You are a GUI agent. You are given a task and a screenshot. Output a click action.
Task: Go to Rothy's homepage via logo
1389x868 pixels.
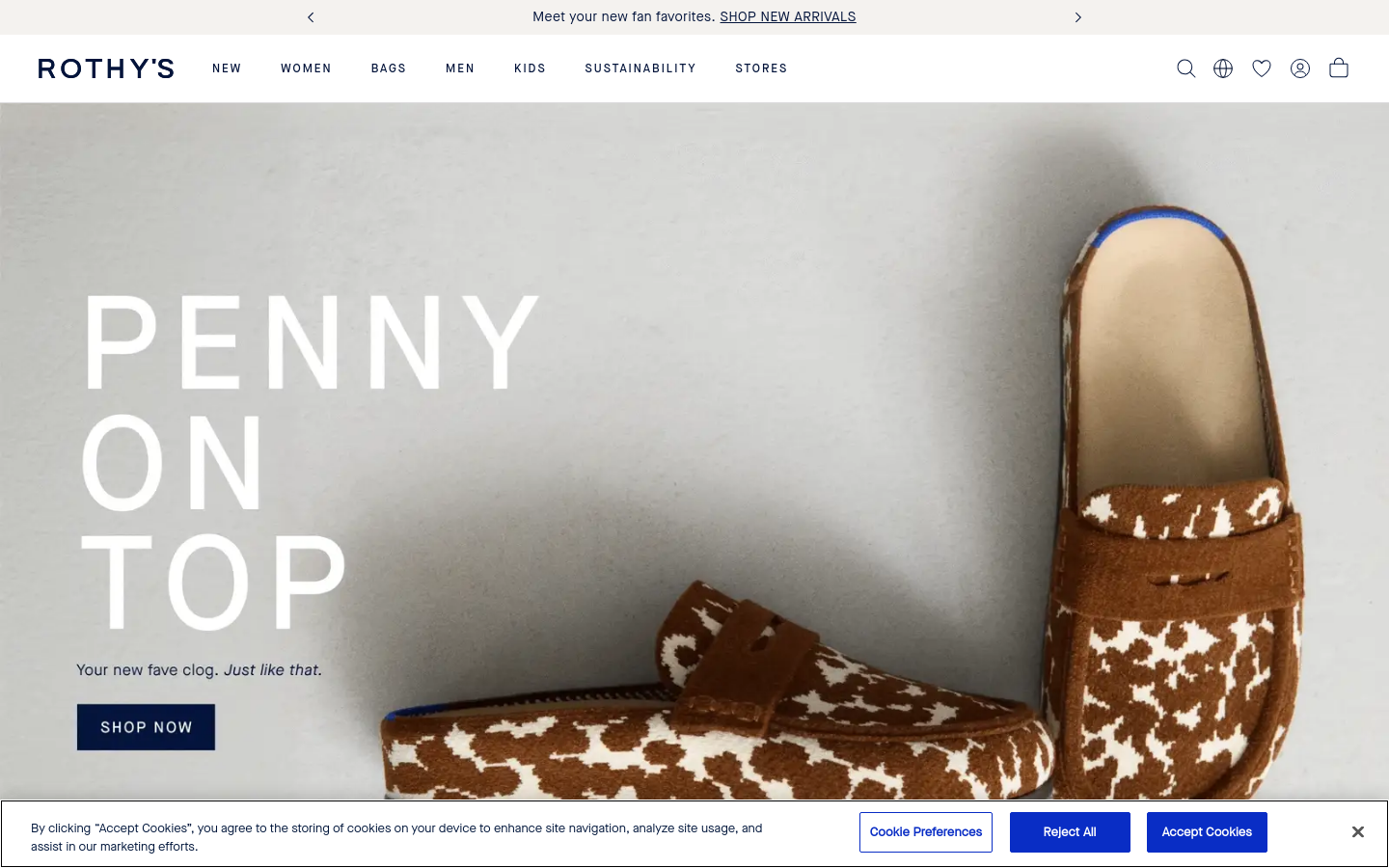tap(106, 68)
